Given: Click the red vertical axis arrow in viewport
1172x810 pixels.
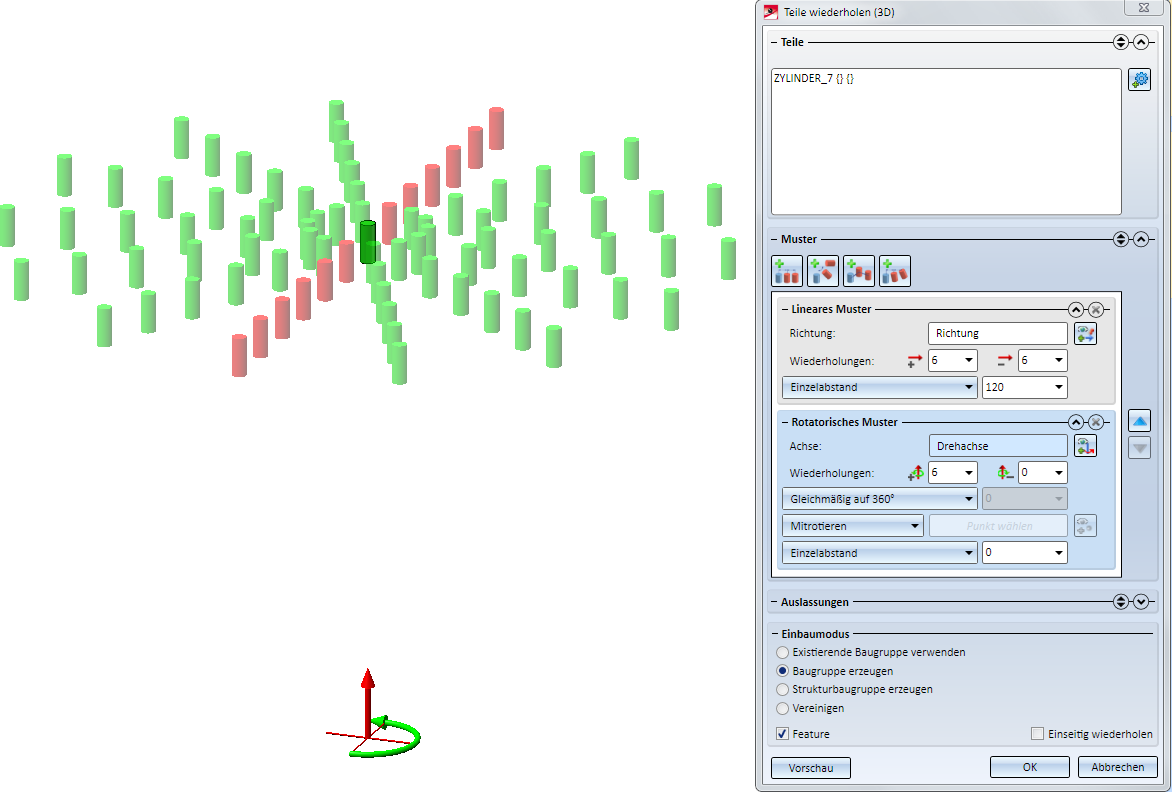Looking at the screenshot, I should point(367,702).
